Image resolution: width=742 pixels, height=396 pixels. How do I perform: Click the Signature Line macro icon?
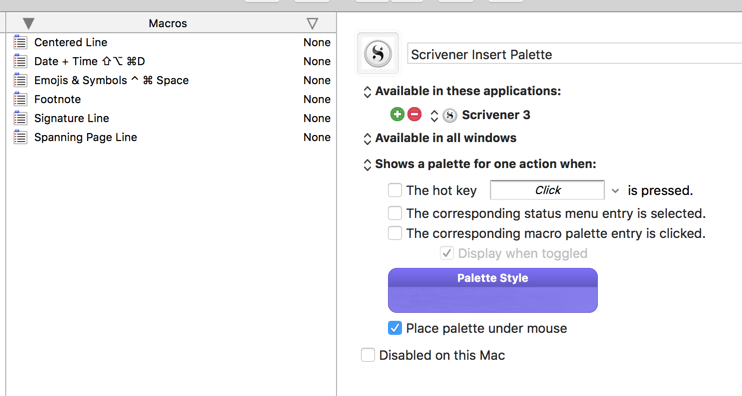(x=20, y=118)
